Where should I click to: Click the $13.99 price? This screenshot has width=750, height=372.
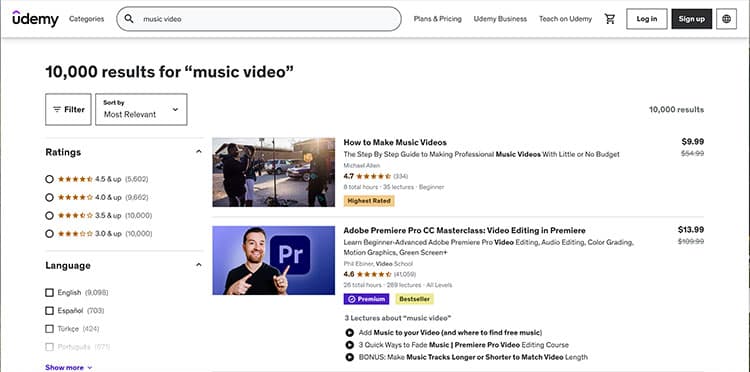[x=691, y=230]
